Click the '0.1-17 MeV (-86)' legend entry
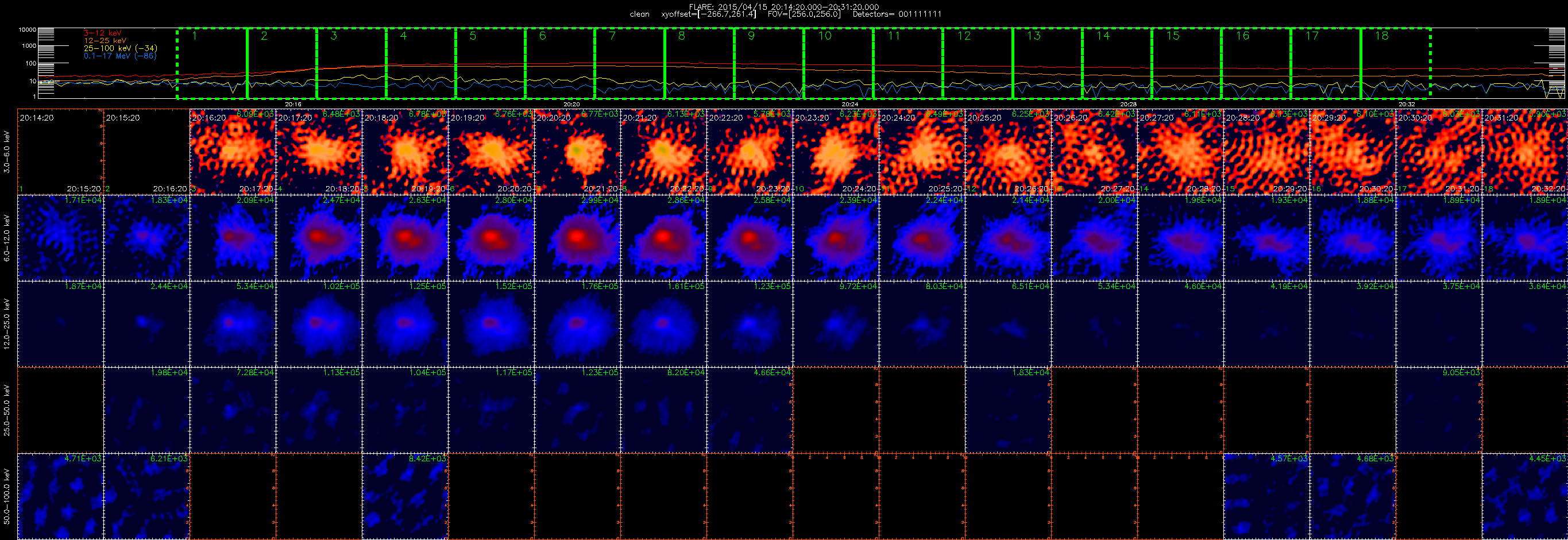The width and height of the screenshot is (1568, 540). 120,56
